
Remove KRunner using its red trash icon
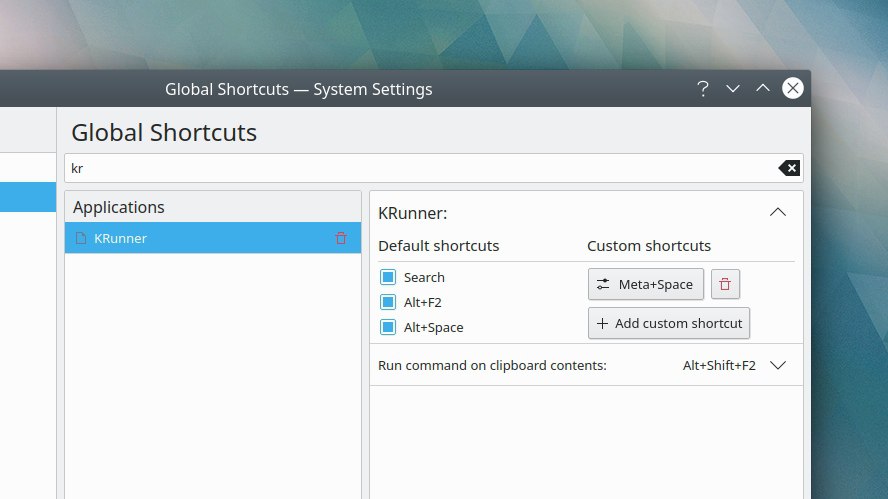(x=341, y=238)
